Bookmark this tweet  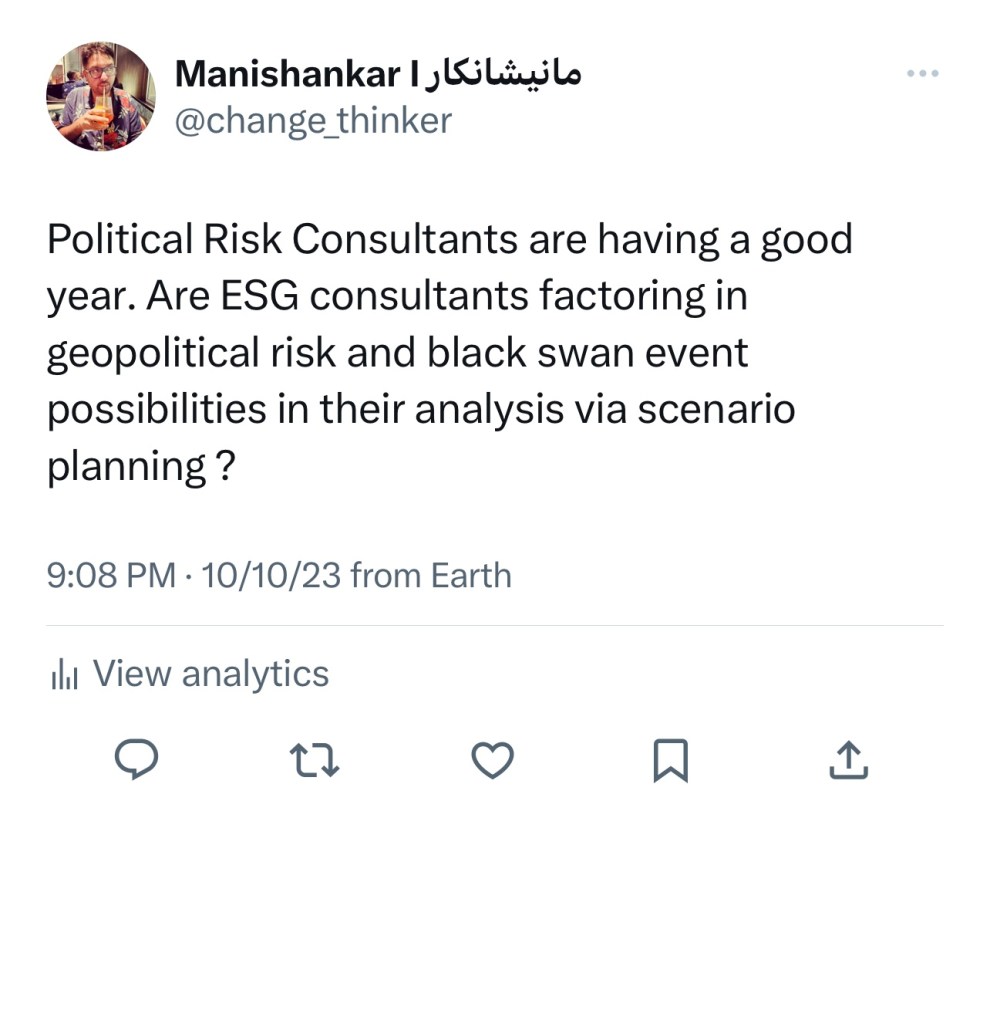(670, 761)
